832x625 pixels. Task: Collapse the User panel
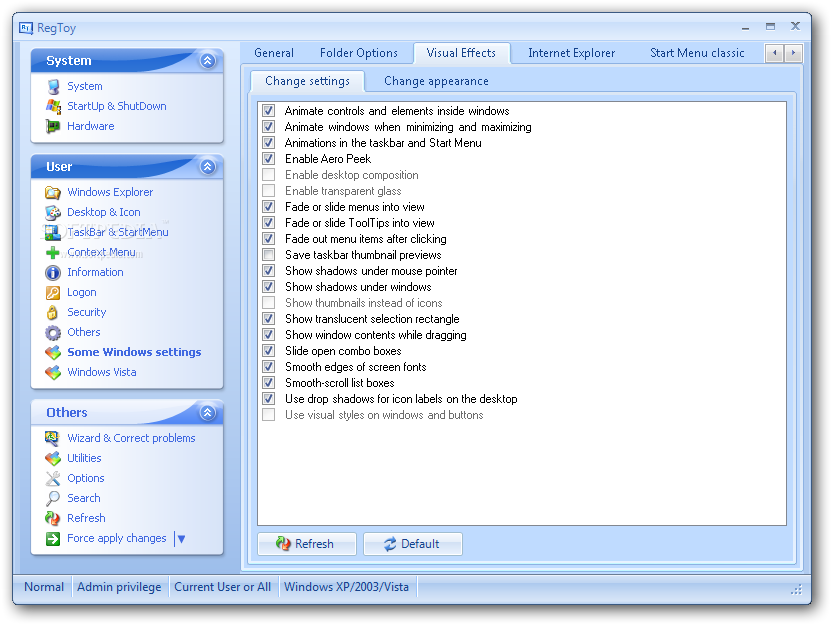(207, 167)
